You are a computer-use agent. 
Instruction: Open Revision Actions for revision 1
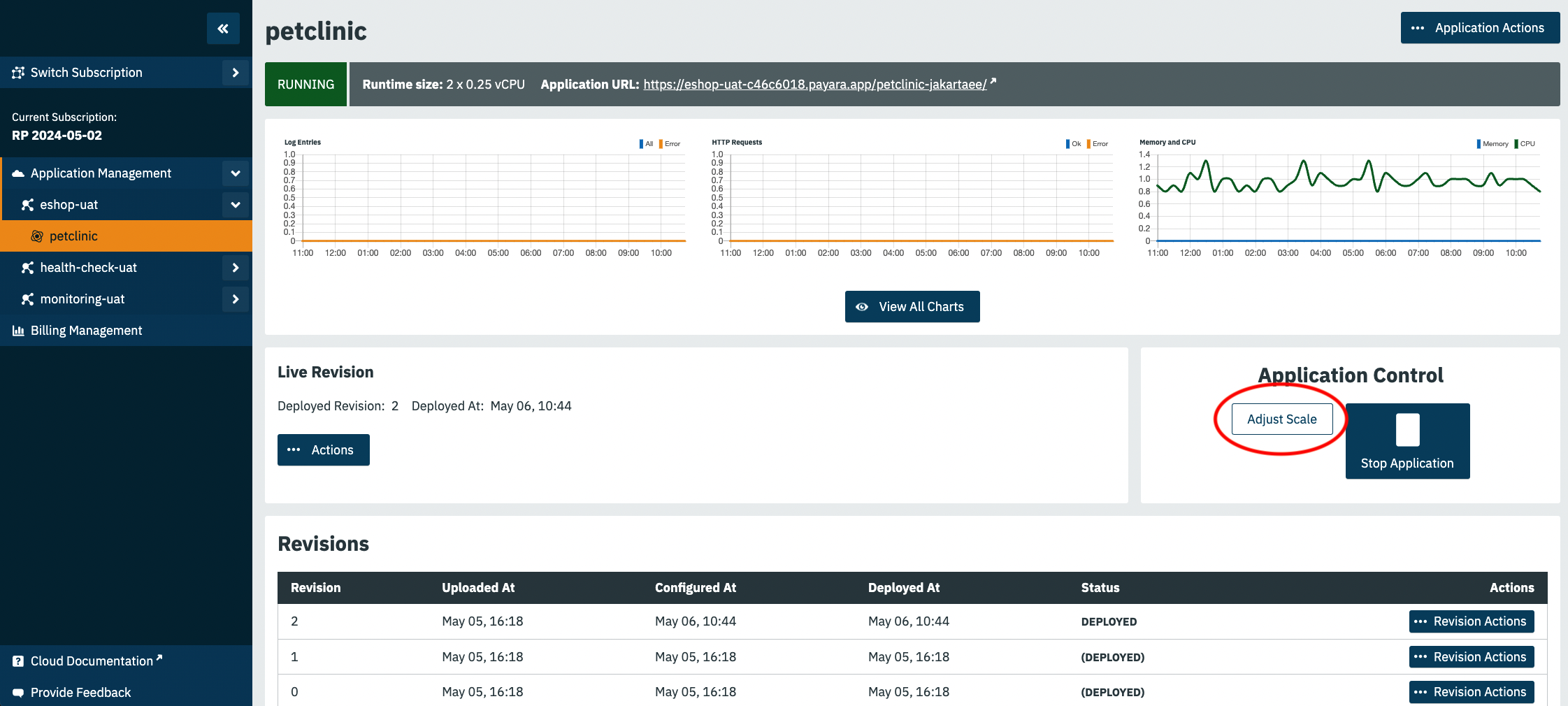tap(1472, 657)
